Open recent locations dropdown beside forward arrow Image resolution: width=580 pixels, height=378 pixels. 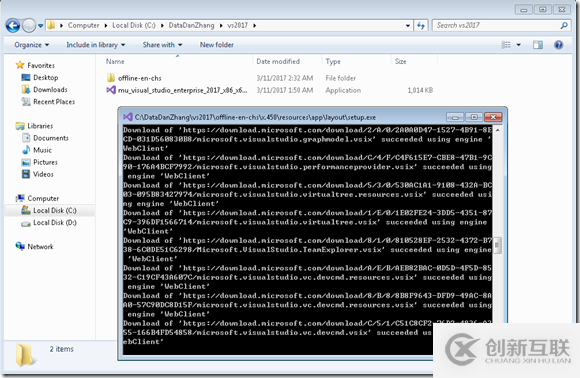pyautogui.click(x=40, y=26)
